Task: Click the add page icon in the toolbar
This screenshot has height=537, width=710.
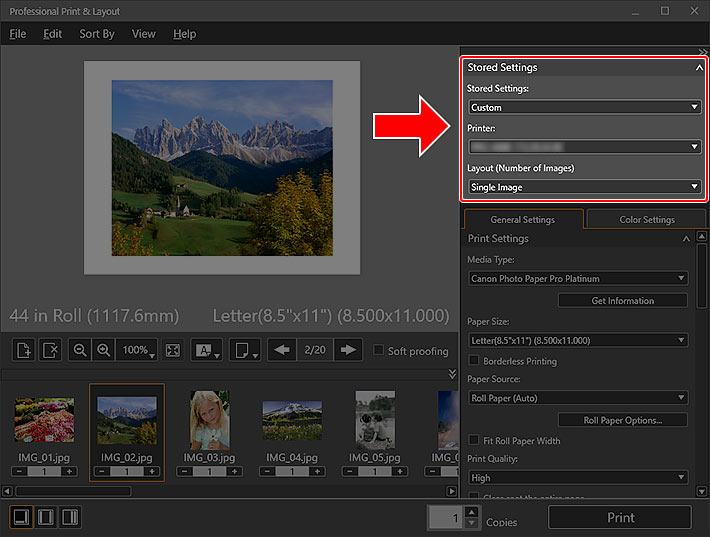Action: click(x=24, y=350)
